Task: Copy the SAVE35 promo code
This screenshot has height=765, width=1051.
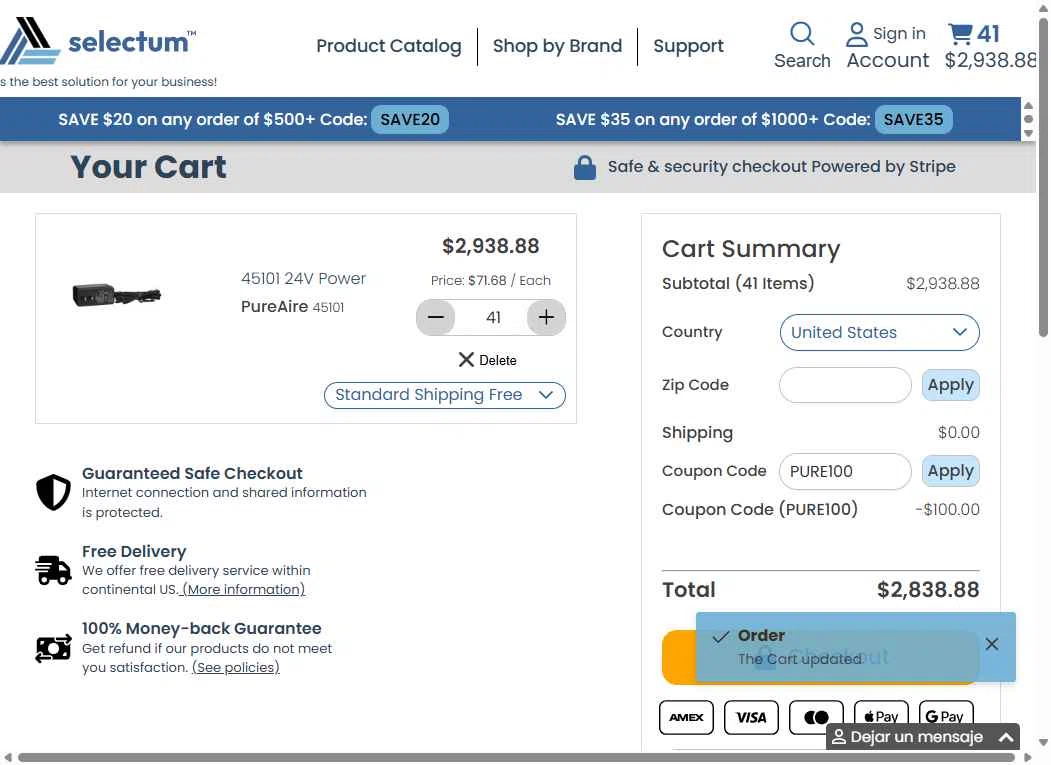Action: tap(913, 119)
